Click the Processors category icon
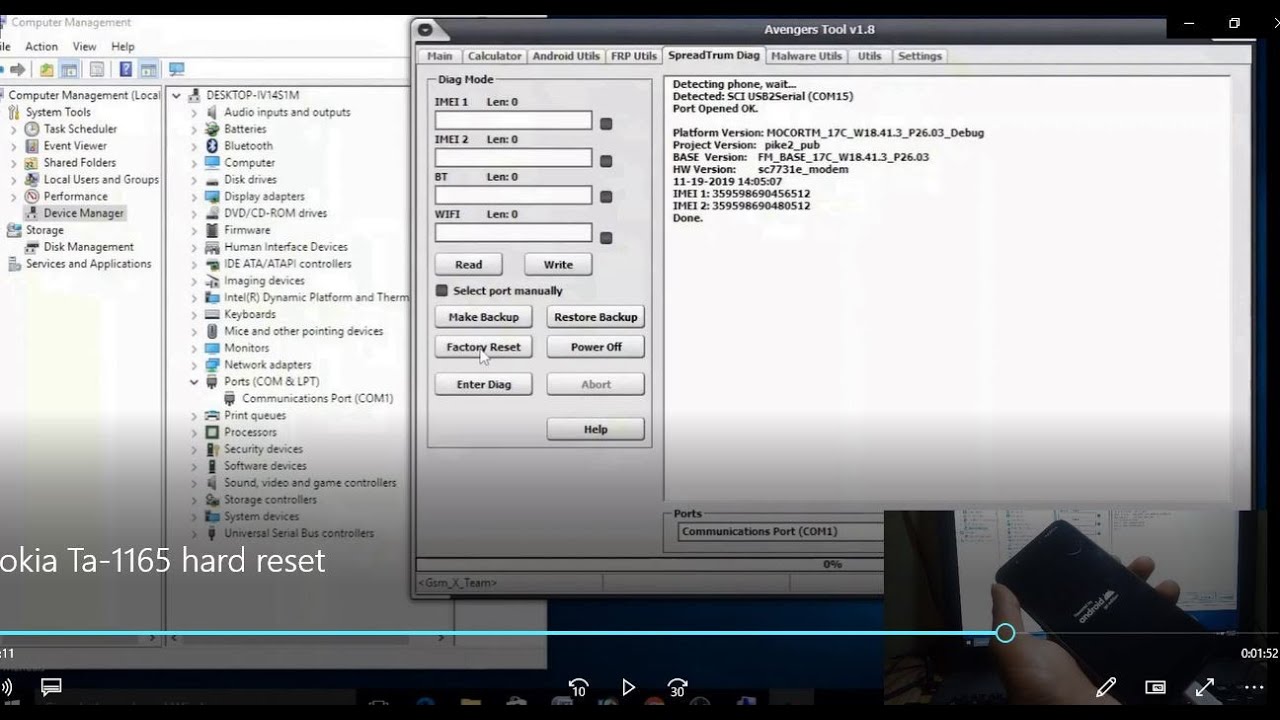1280x720 pixels. pos(212,432)
